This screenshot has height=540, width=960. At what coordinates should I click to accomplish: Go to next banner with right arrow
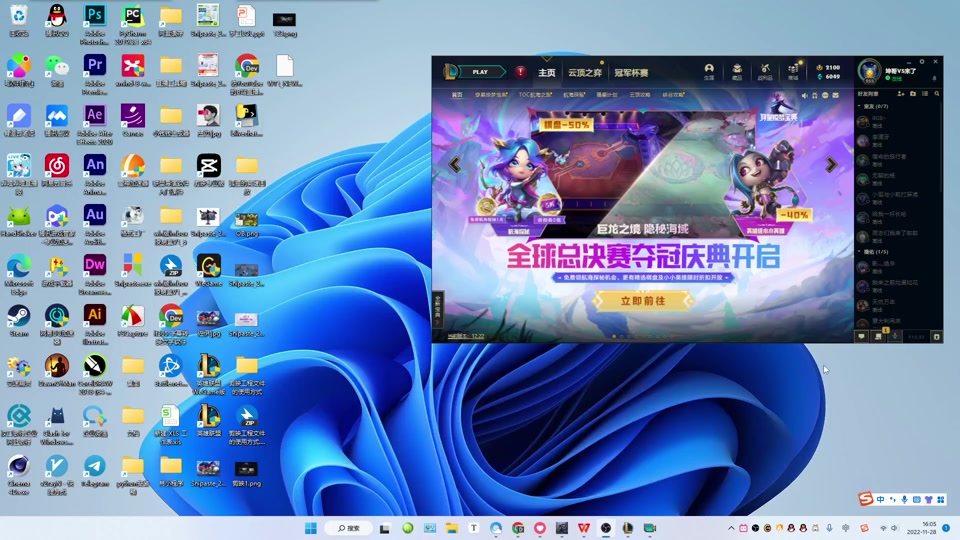pyautogui.click(x=831, y=164)
